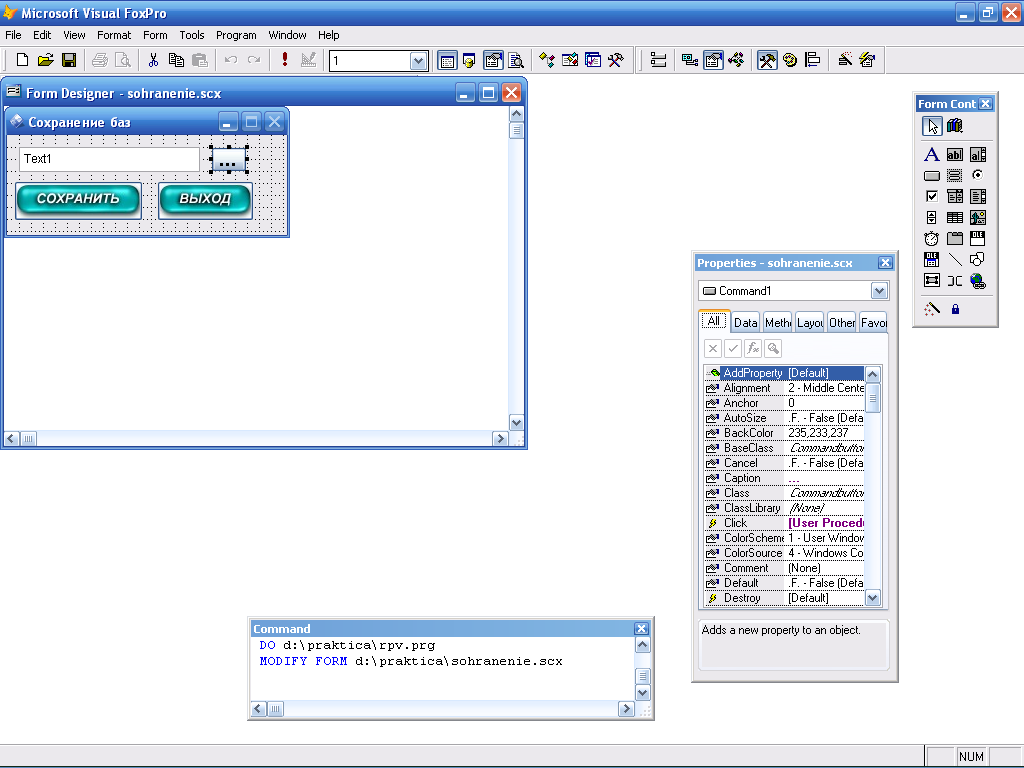This screenshot has width=1024, height=768.
Task: Select the BackColor property row
Action: point(784,433)
